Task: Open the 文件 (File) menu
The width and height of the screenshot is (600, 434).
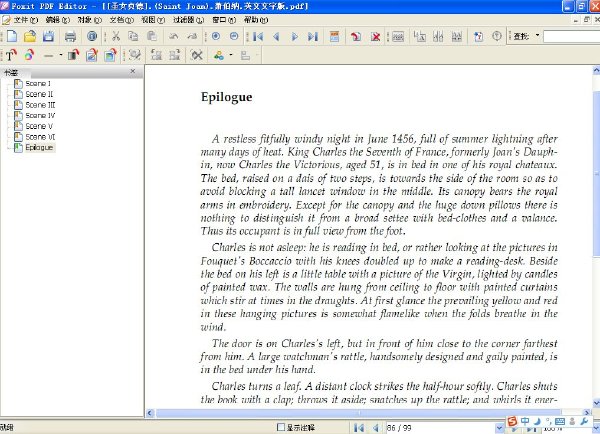Action: pyautogui.click(x=25, y=20)
